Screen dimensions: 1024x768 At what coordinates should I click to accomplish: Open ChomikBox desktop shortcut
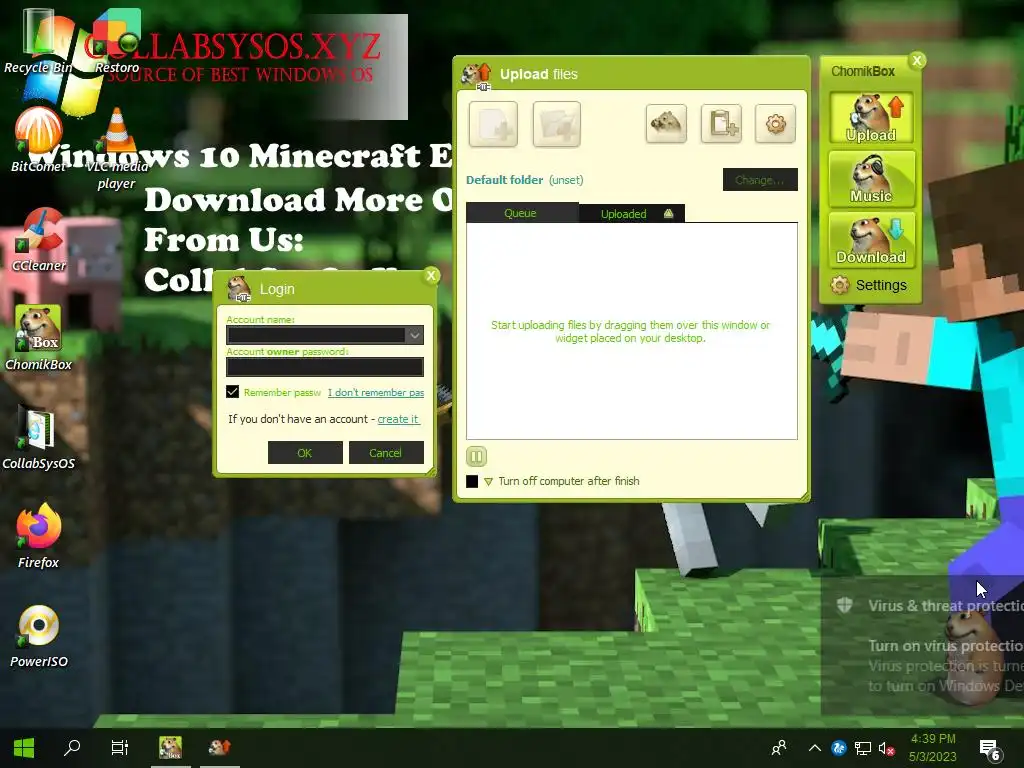39,338
